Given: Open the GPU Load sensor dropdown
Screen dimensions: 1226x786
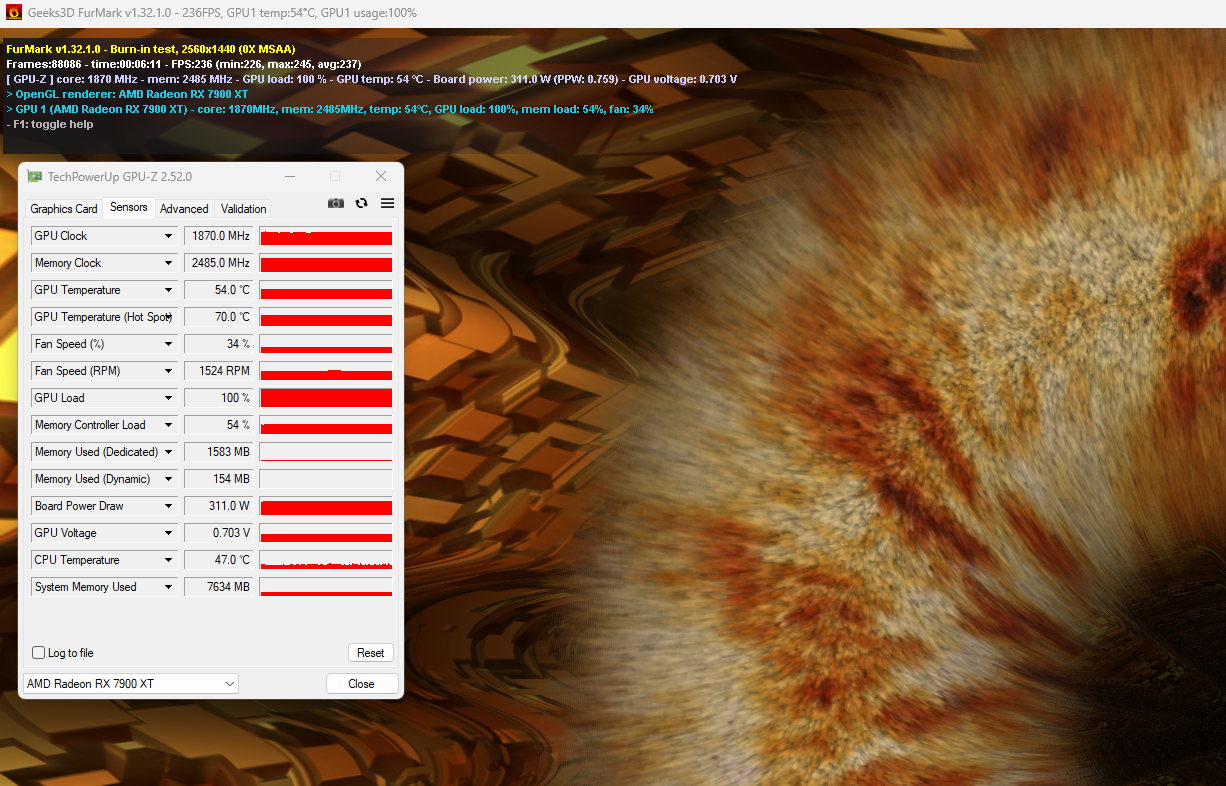Looking at the screenshot, I should click(x=169, y=398).
